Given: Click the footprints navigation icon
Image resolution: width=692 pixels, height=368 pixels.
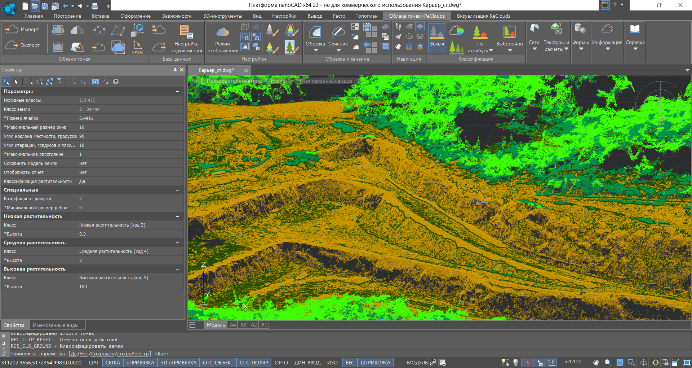Looking at the screenshot, I should (x=399, y=26).
